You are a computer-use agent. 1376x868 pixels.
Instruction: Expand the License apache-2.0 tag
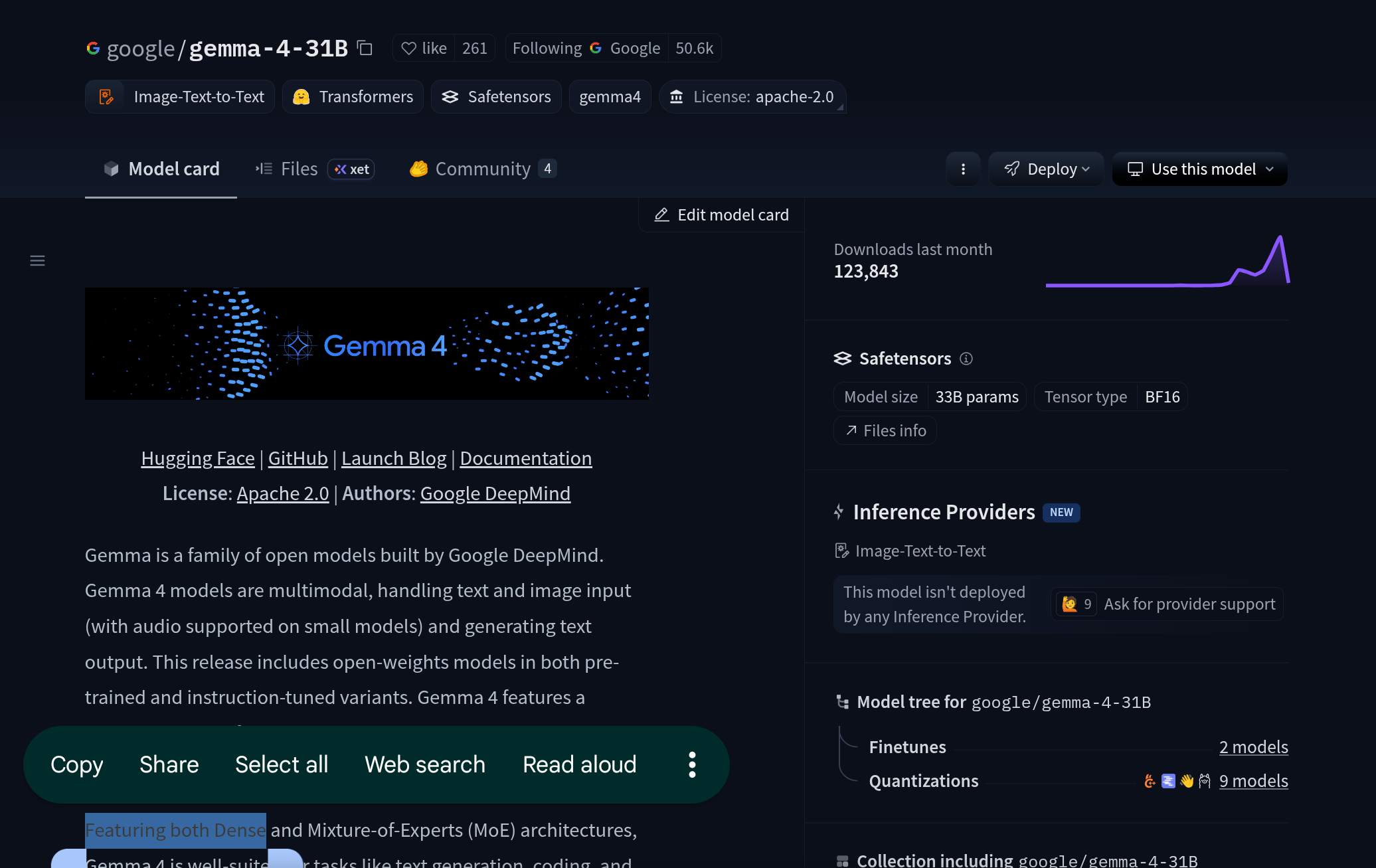(752, 97)
